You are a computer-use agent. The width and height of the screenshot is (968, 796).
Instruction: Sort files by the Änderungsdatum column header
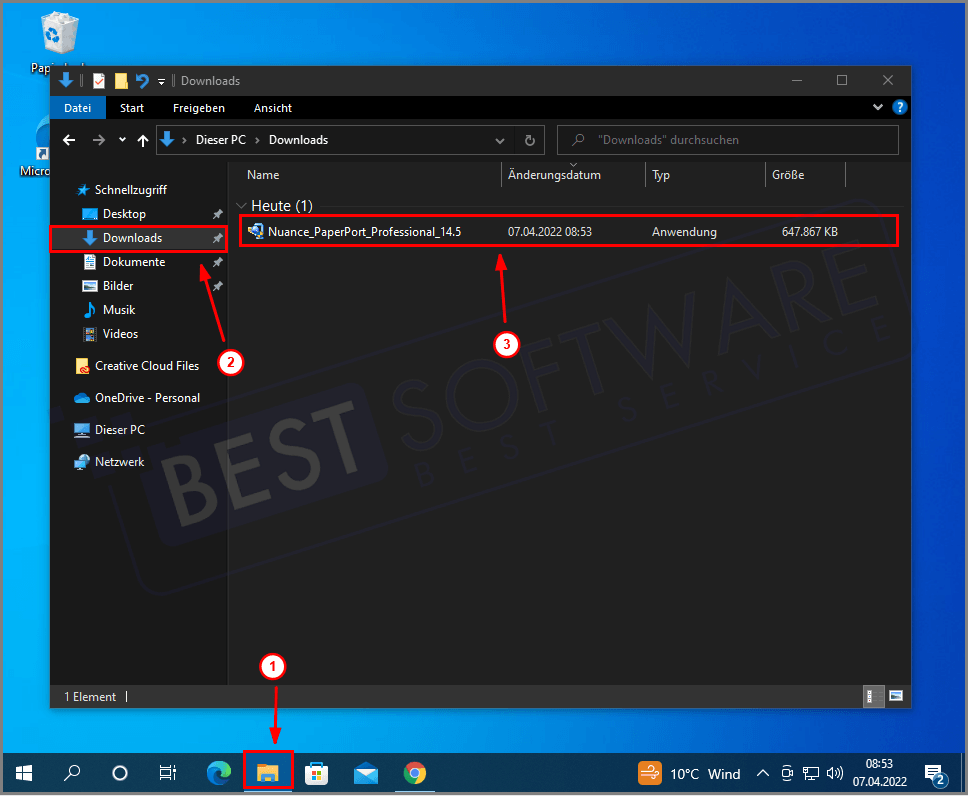(x=554, y=175)
